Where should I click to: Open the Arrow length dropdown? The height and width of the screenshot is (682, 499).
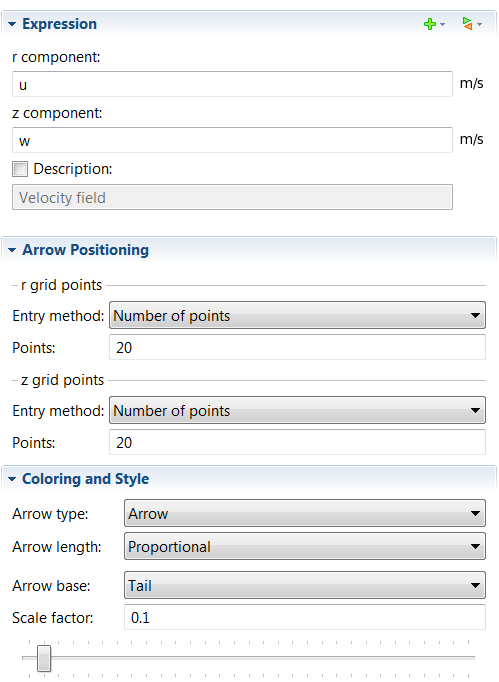tap(305, 546)
